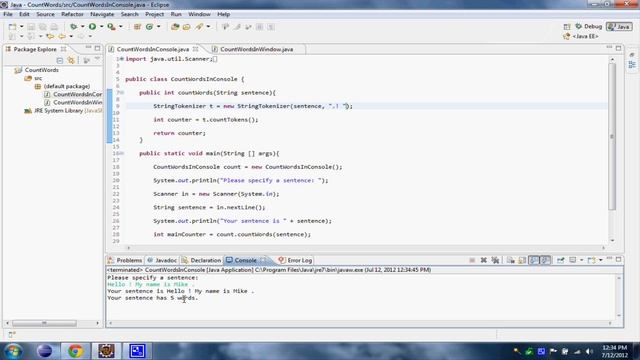Open the Debug configurations dropdown arrow
Image resolution: width=640 pixels, height=360 pixels.
82,27
